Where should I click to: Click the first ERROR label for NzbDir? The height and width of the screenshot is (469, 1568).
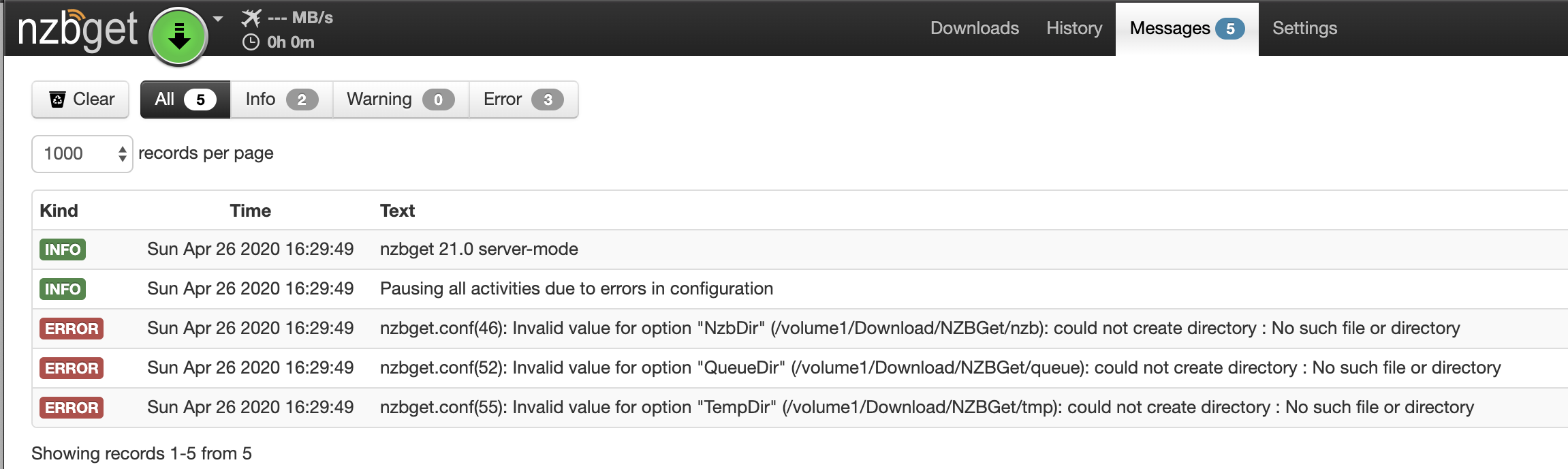72,329
